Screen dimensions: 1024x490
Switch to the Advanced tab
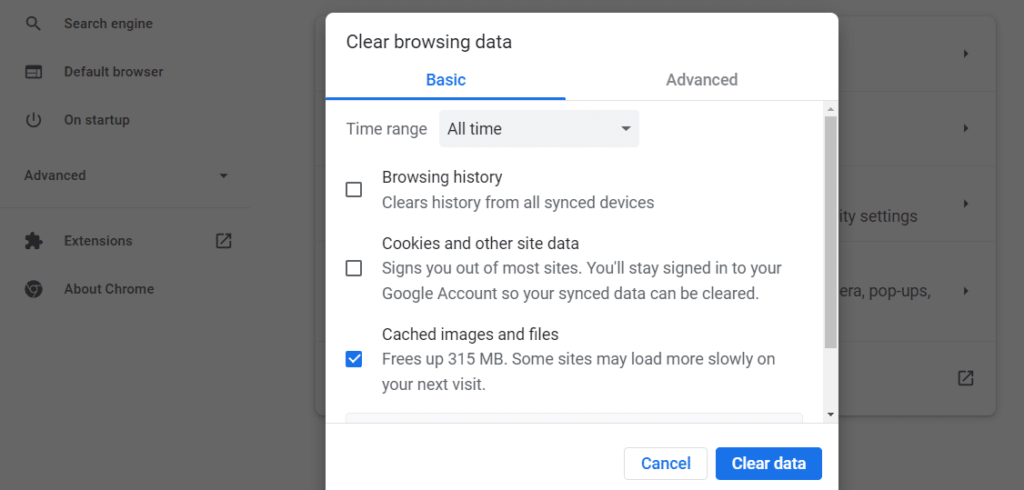tap(701, 80)
